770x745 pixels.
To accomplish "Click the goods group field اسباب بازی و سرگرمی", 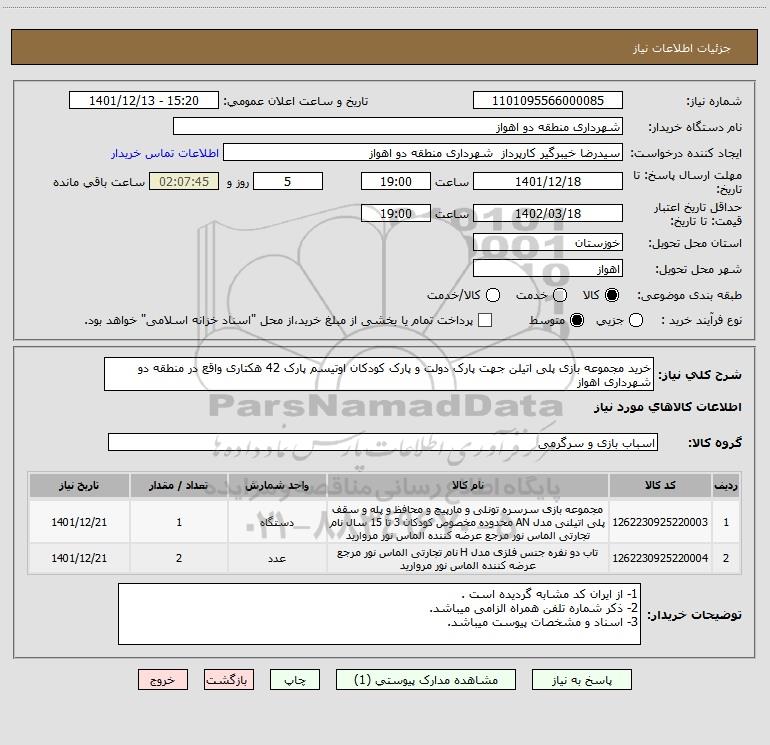I will [383, 442].
